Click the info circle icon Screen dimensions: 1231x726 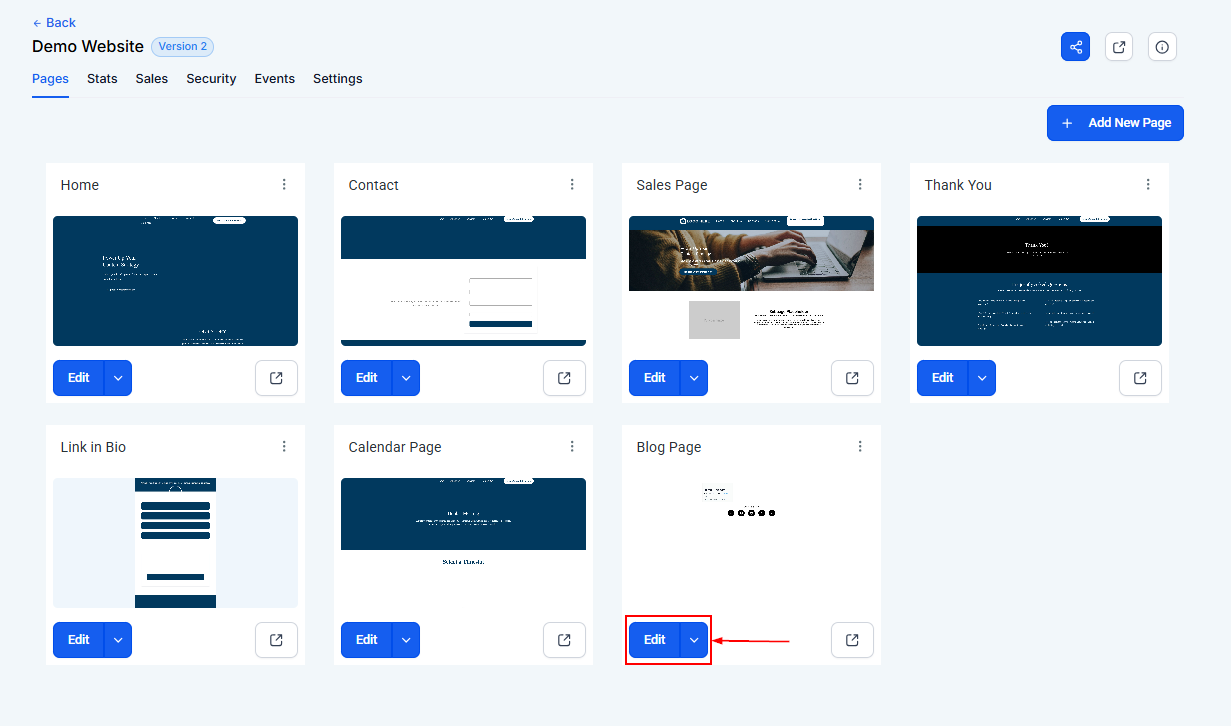[1162, 47]
